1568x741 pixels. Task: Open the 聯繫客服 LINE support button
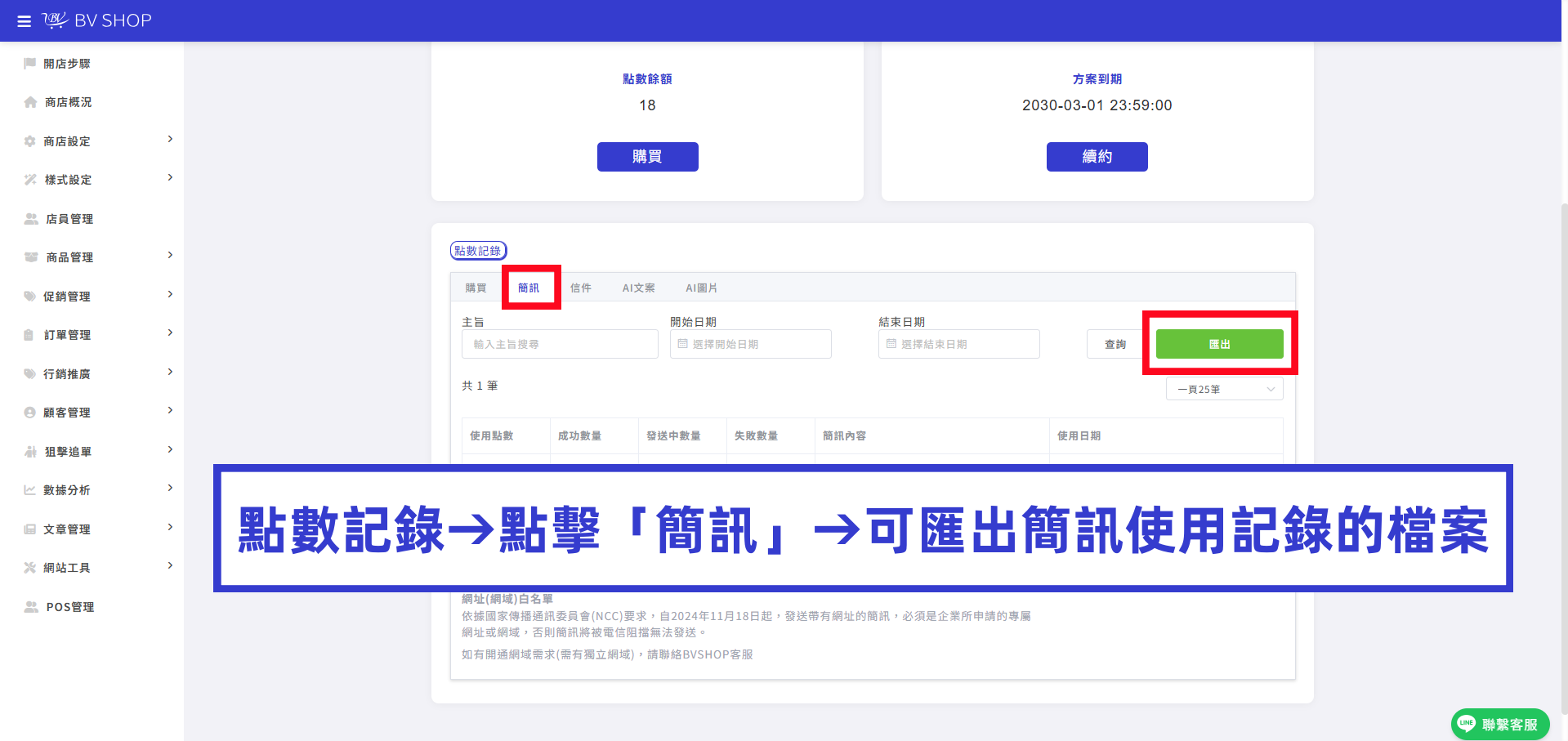pyautogui.click(x=1500, y=725)
